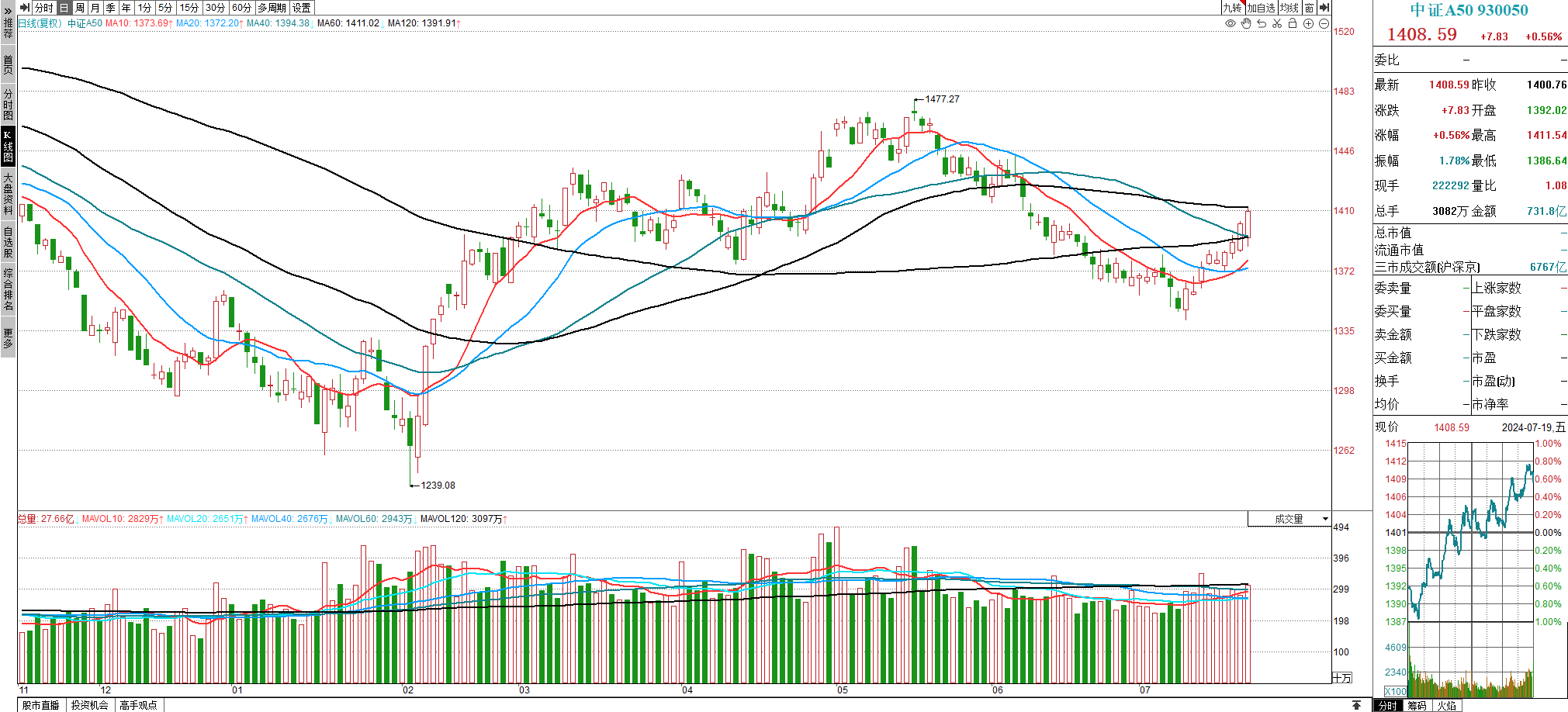The image size is (1568, 712).
Task: Open 综合排名 in left sidebar
Action: pyautogui.click(x=8, y=289)
